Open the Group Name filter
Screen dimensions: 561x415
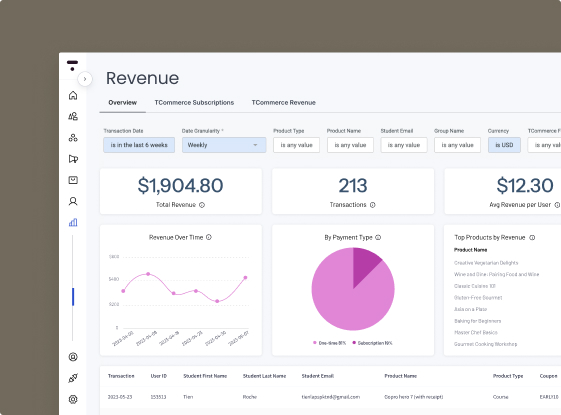(458, 145)
